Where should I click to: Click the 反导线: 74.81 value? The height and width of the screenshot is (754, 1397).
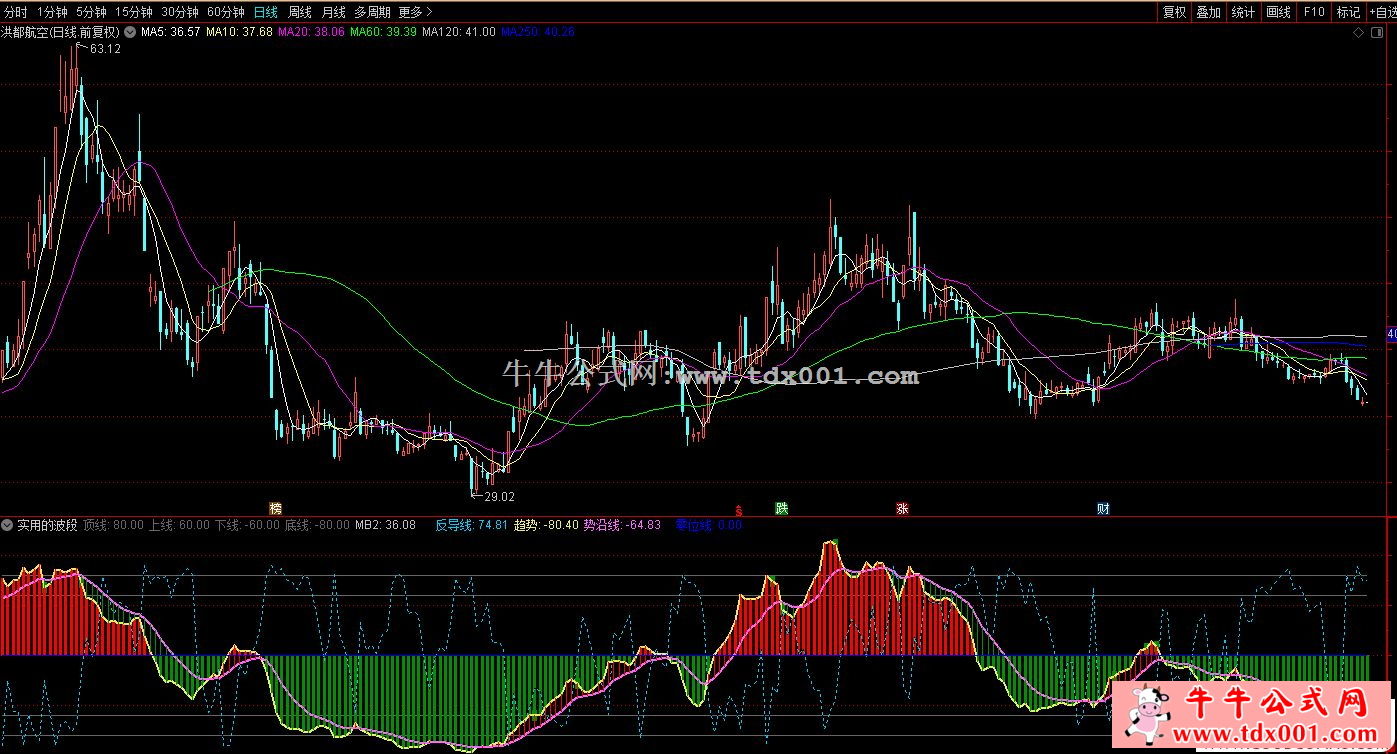[472, 525]
